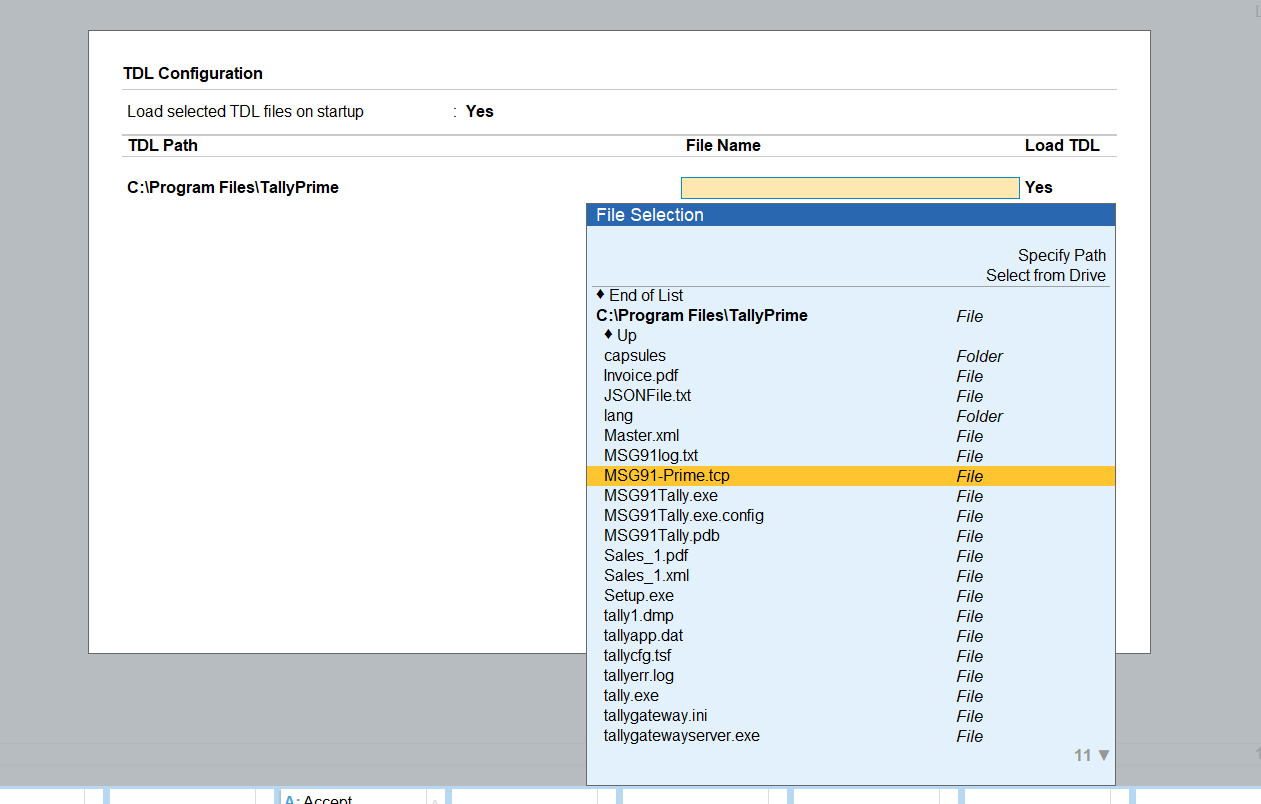
Task: Choose End of List option
Action: (645, 296)
